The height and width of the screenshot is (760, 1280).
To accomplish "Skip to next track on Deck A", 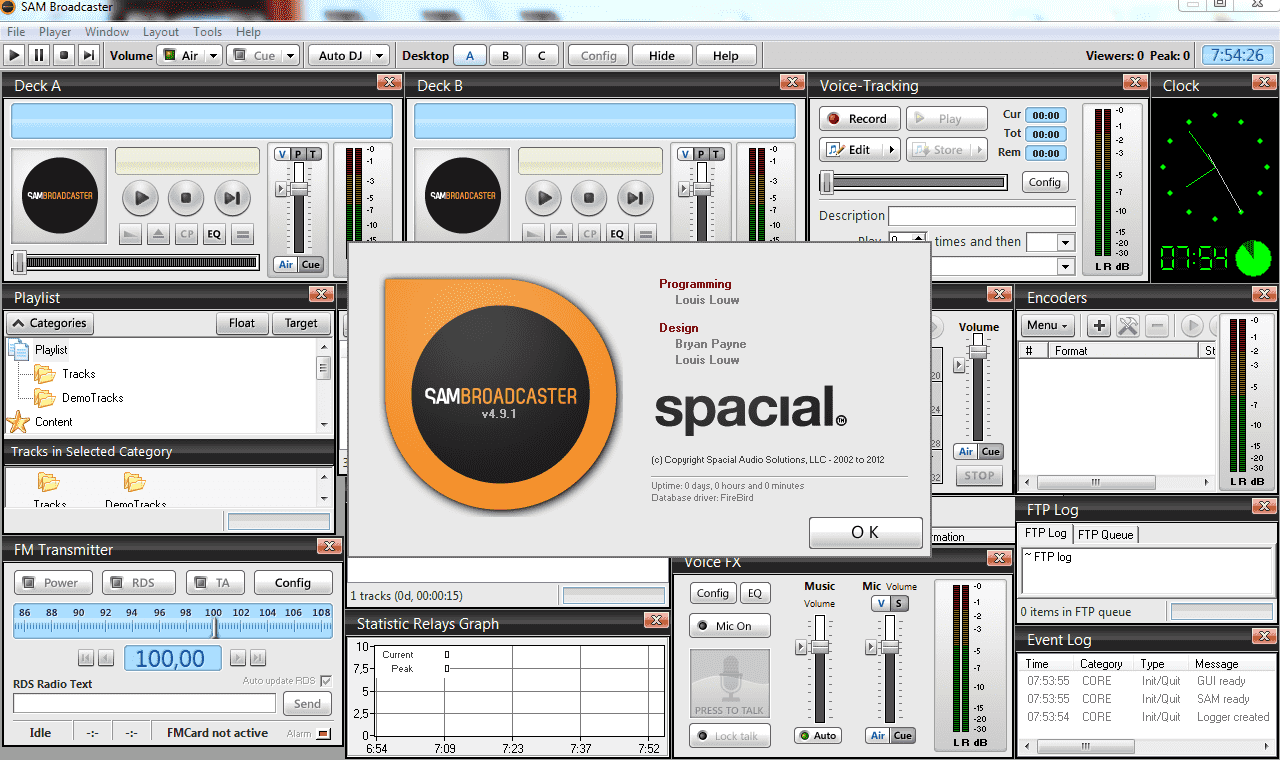I will click(x=231, y=198).
